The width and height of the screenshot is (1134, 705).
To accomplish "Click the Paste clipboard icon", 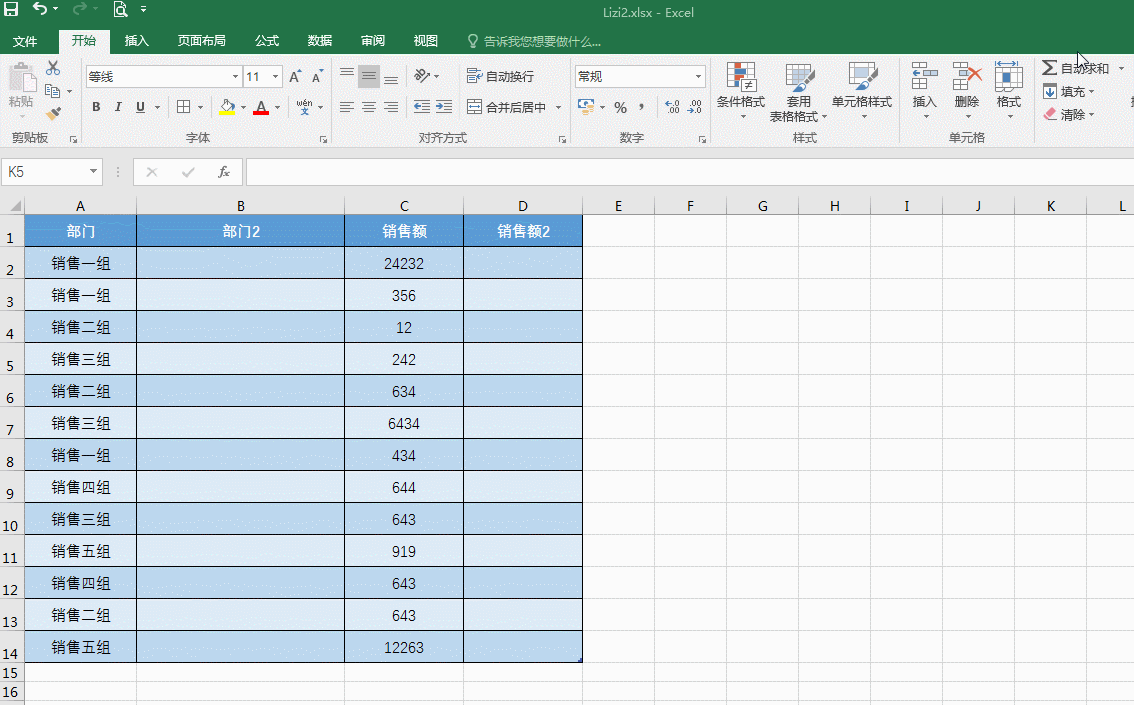I will 22,77.
